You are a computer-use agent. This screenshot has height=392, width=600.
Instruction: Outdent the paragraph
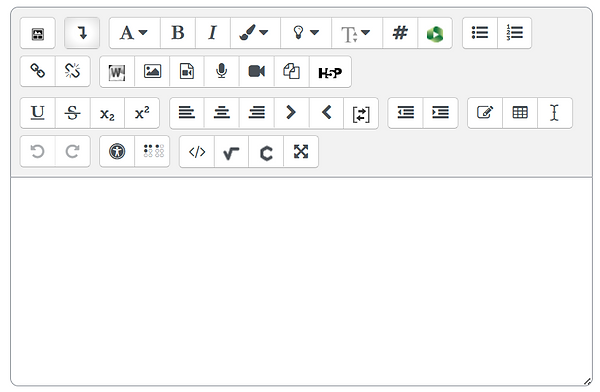coord(406,113)
